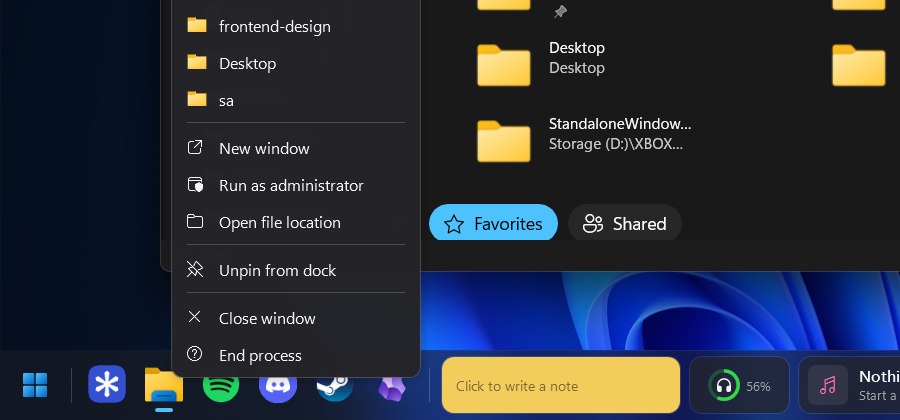The height and width of the screenshot is (420, 900).
Task: Switch to the Shared tab
Action: [624, 223]
